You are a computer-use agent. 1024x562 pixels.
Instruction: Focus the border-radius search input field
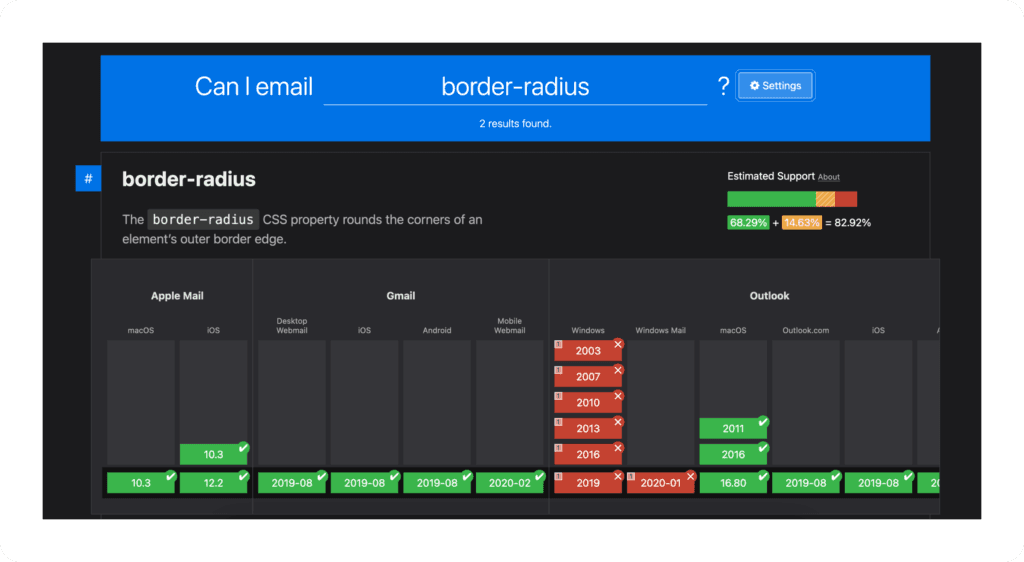tap(515, 87)
